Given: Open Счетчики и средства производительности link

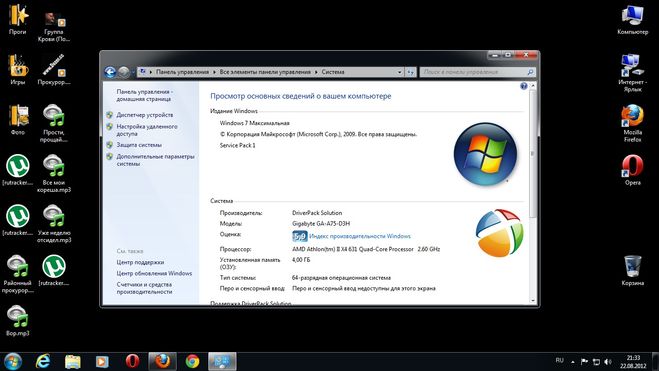Looking at the screenshot, I should click(x=144, y=288).
